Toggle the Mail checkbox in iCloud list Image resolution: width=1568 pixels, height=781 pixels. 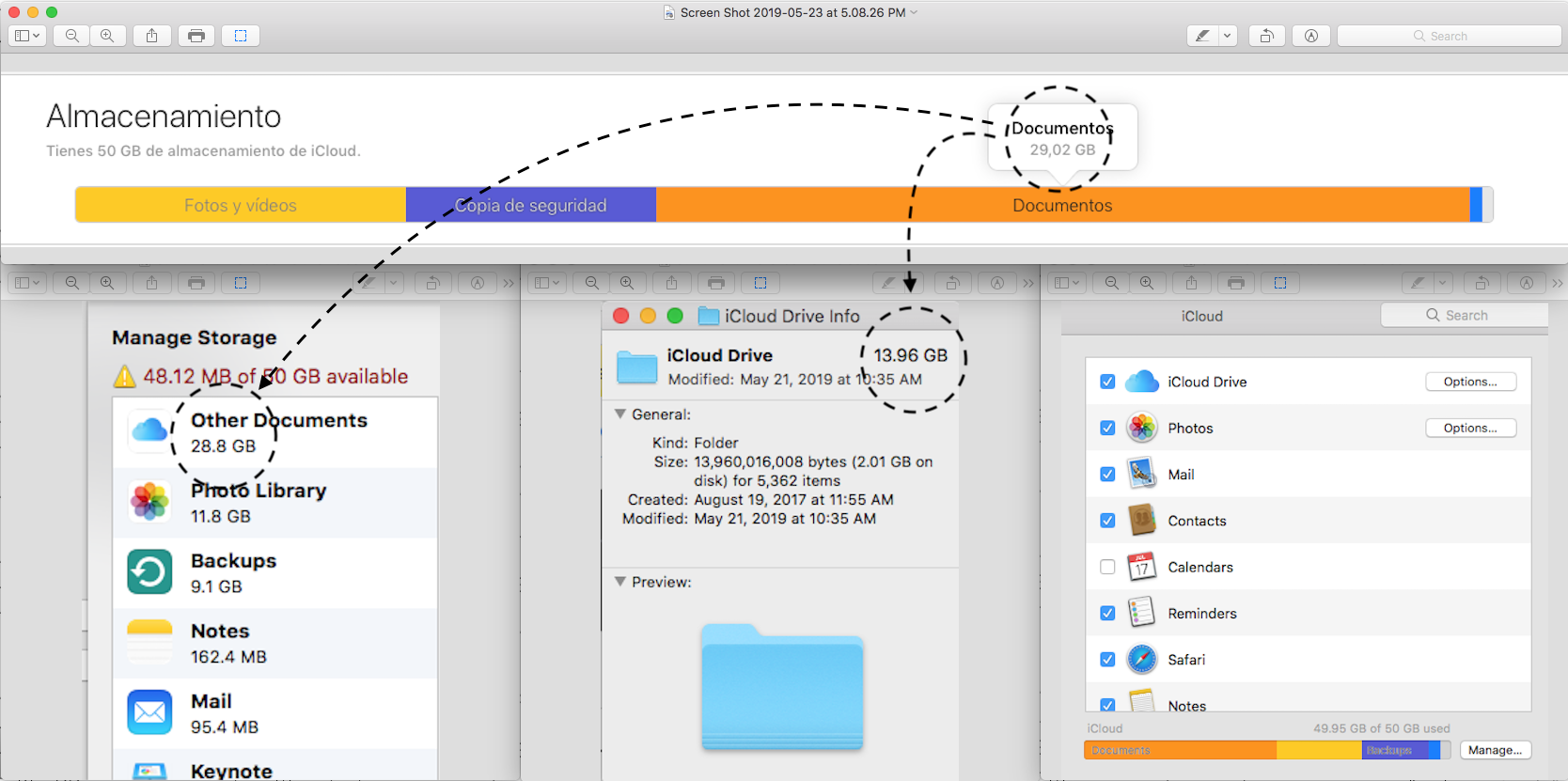(x=1107, y=475)
